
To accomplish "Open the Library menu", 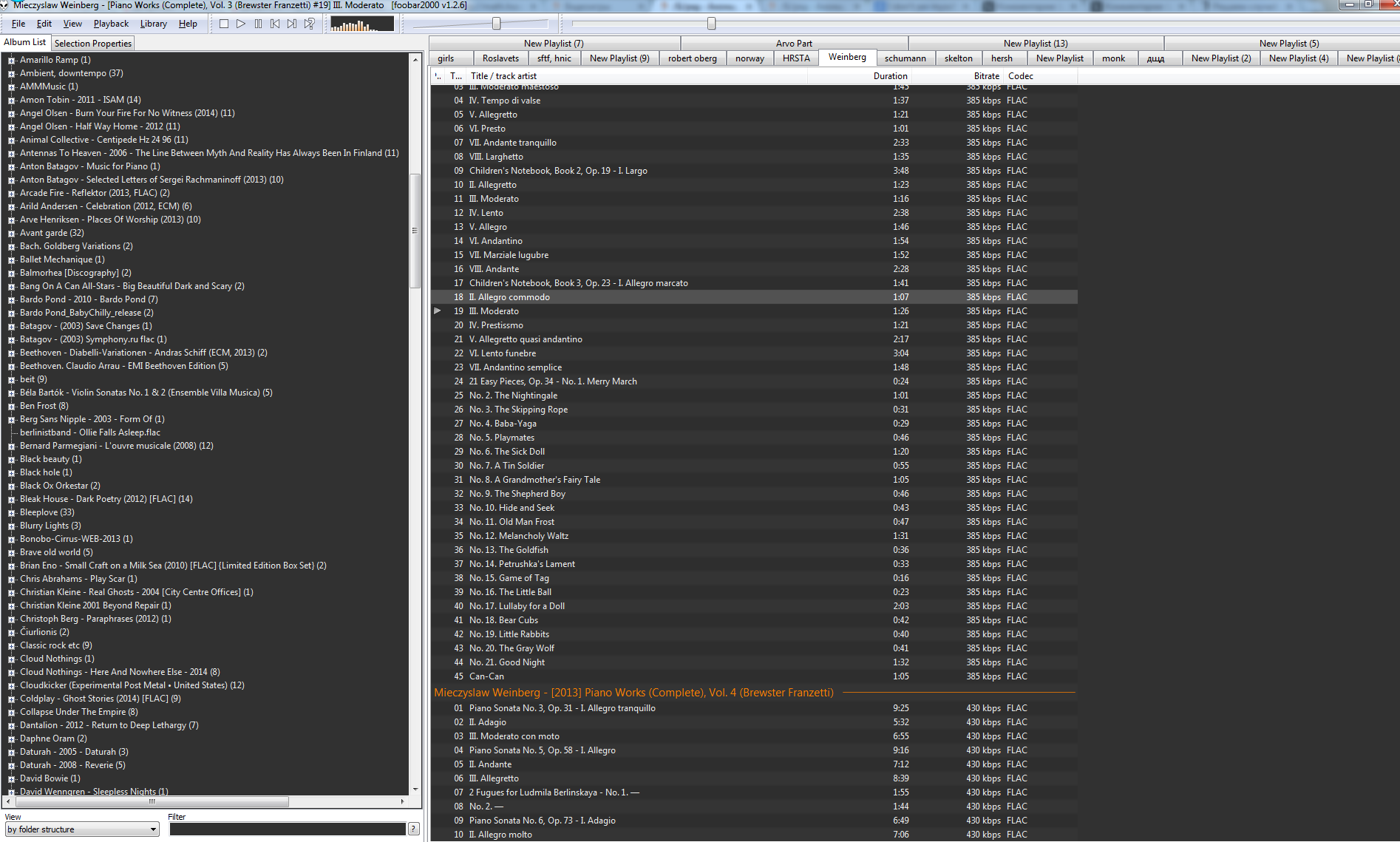I will point(154,24).
